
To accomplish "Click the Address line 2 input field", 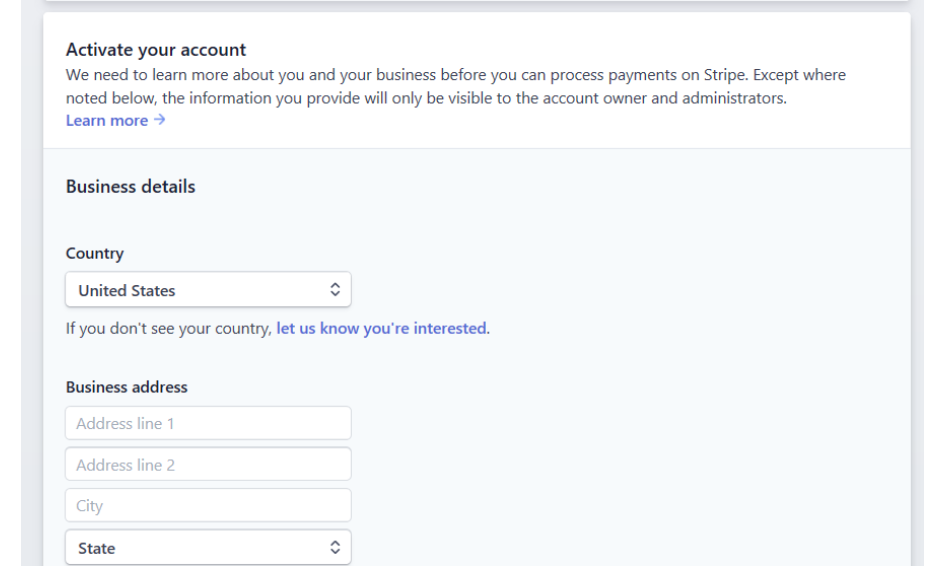I will (x=207, y=463).
